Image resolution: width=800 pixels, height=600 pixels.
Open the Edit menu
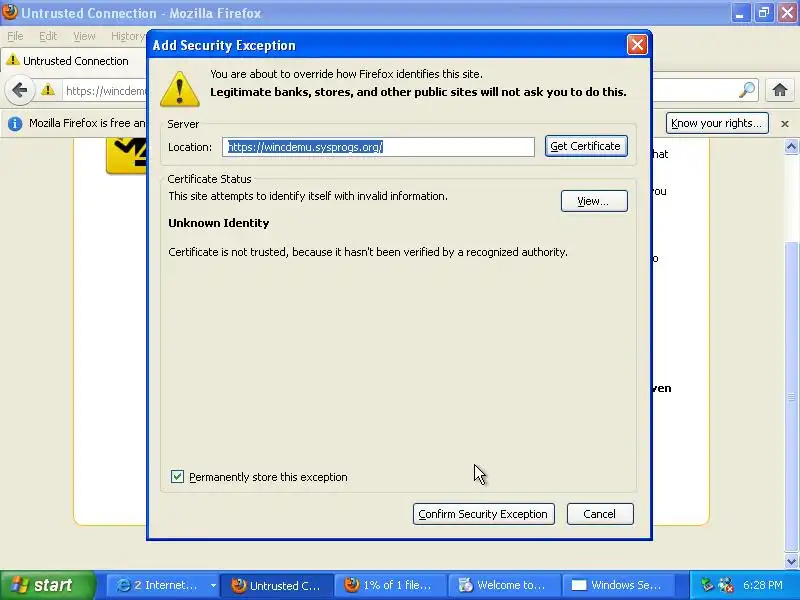tap(48, 36)
